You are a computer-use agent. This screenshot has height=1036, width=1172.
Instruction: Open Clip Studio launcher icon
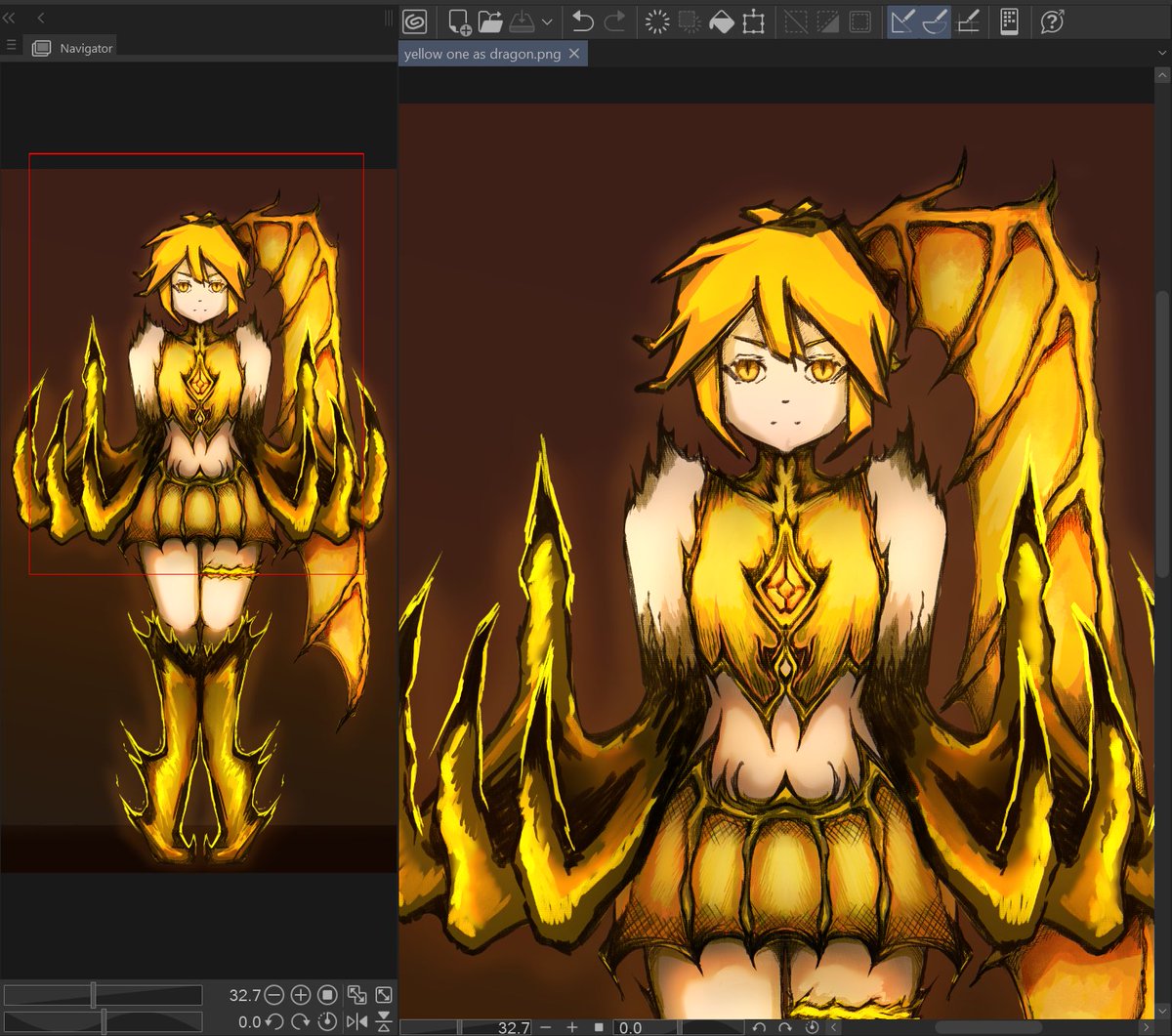point(415,21)
